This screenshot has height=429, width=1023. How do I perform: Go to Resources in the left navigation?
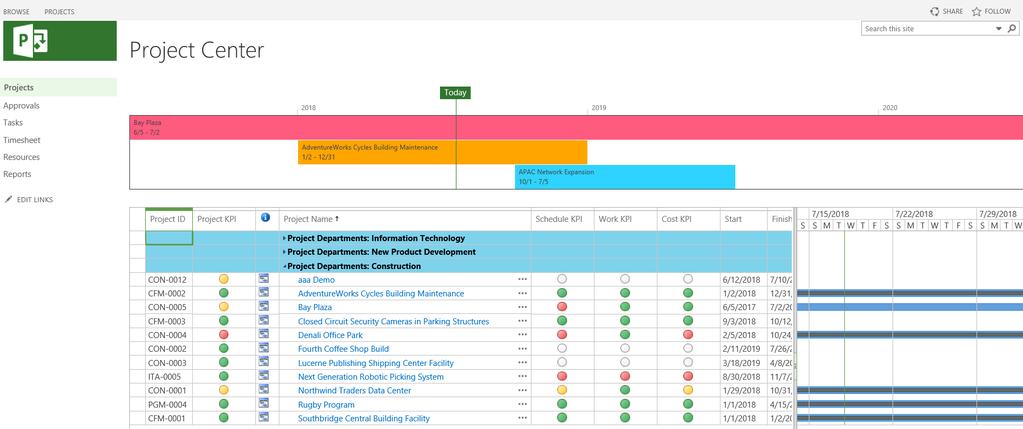coord(22,157)
